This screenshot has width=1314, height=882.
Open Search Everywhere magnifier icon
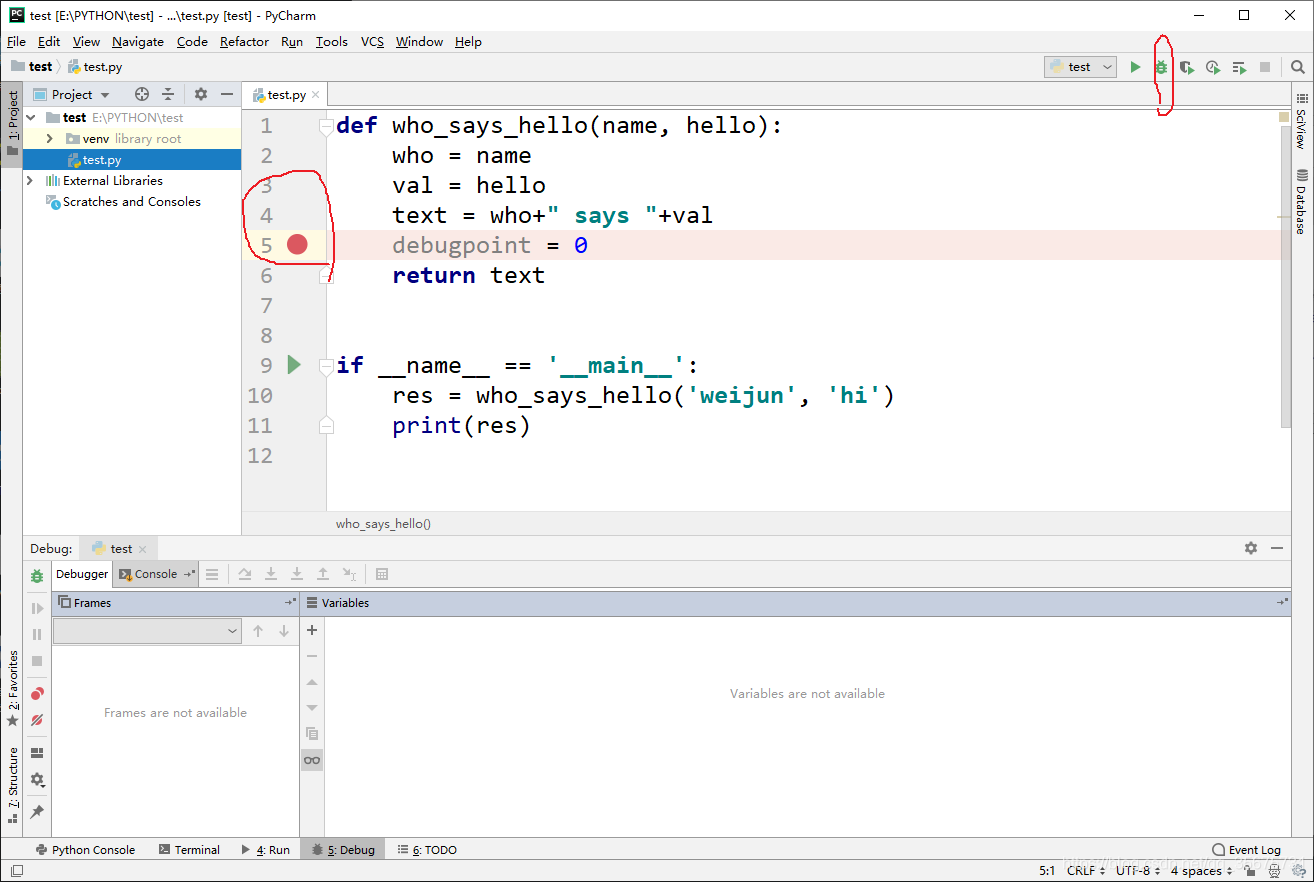tap(1298, 67)
